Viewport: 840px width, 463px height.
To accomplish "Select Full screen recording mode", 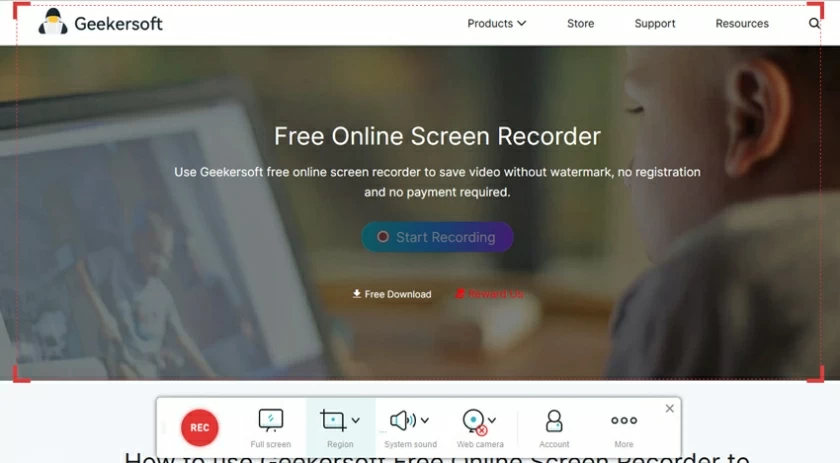I will pos(271,427).
